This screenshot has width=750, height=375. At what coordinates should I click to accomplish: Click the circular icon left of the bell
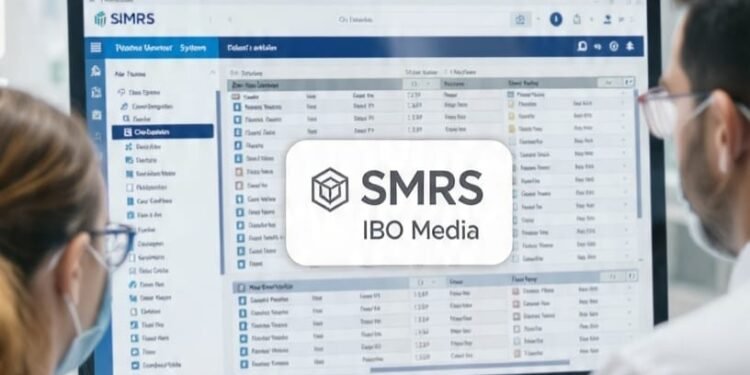click(614, 46)
